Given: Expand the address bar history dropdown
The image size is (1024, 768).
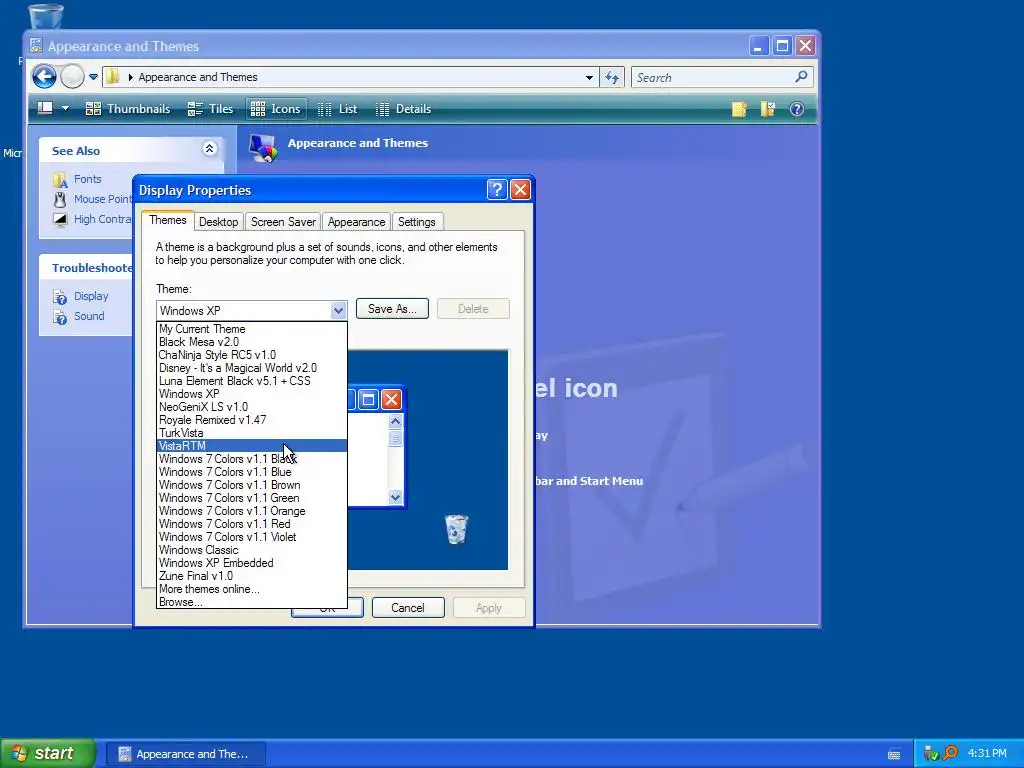Looking at the screenshot, I should click(589, 78).
